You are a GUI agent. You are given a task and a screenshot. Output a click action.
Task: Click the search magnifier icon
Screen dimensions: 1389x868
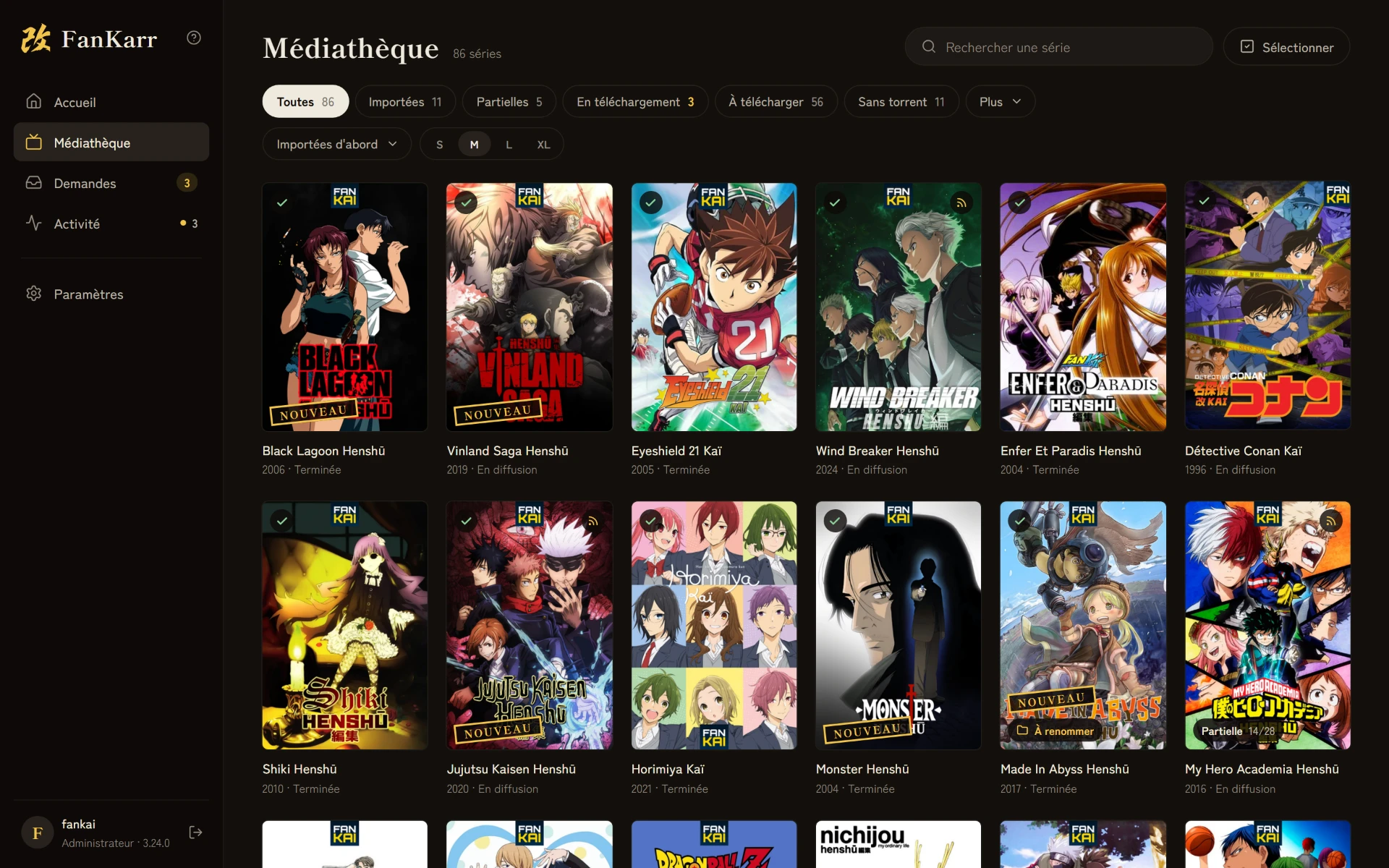929,47
